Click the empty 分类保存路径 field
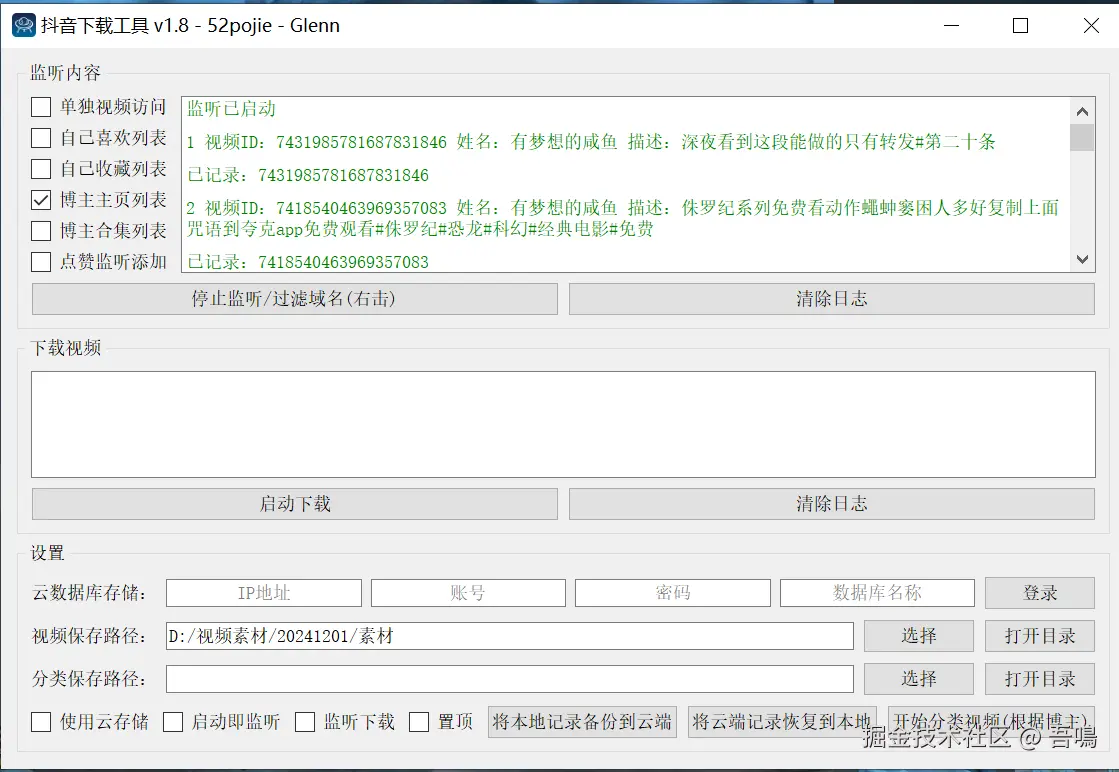This screenshot has height=772, width=1119. pyautogui.click(x=510, y=679)
